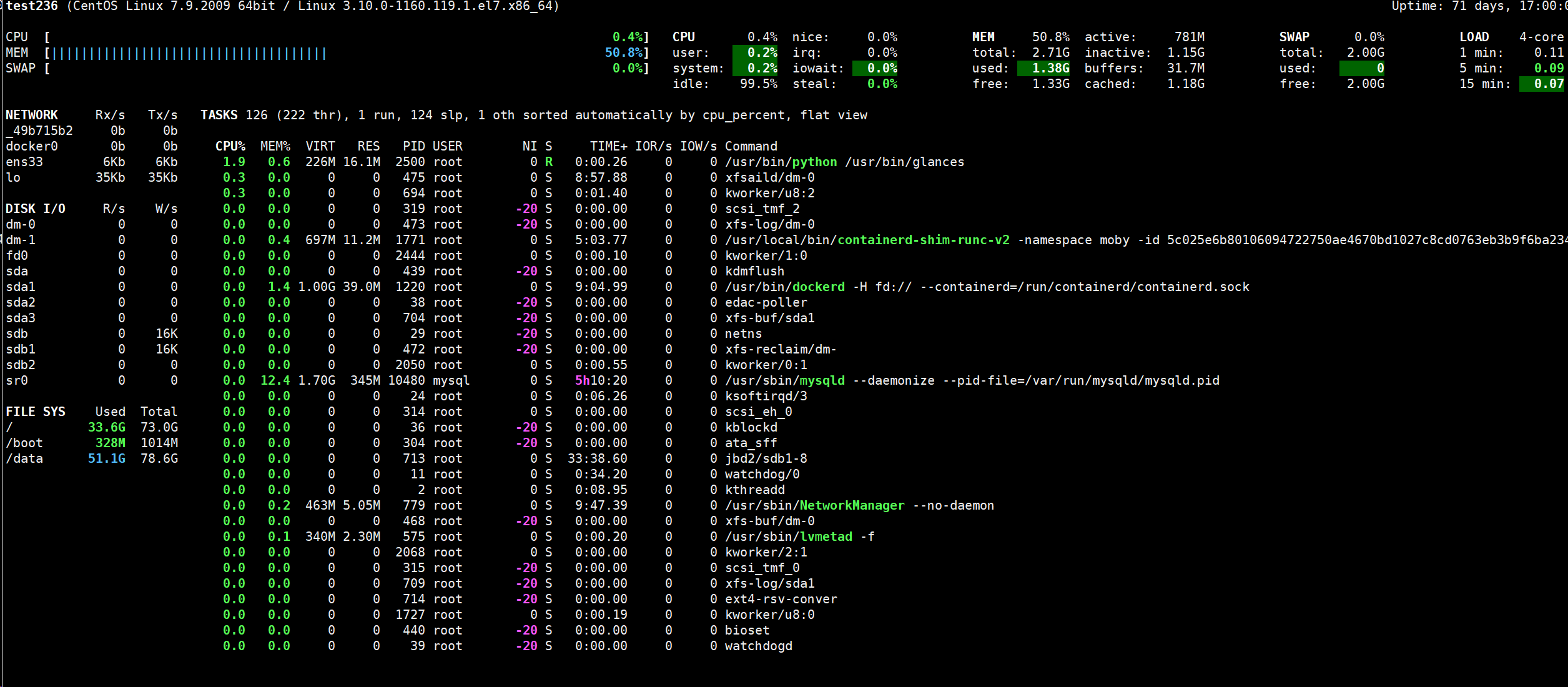Click the MEM usage bar
The height and width of the screenshot is (687, 1568).
pyautogui.click(x=189, y=53)
